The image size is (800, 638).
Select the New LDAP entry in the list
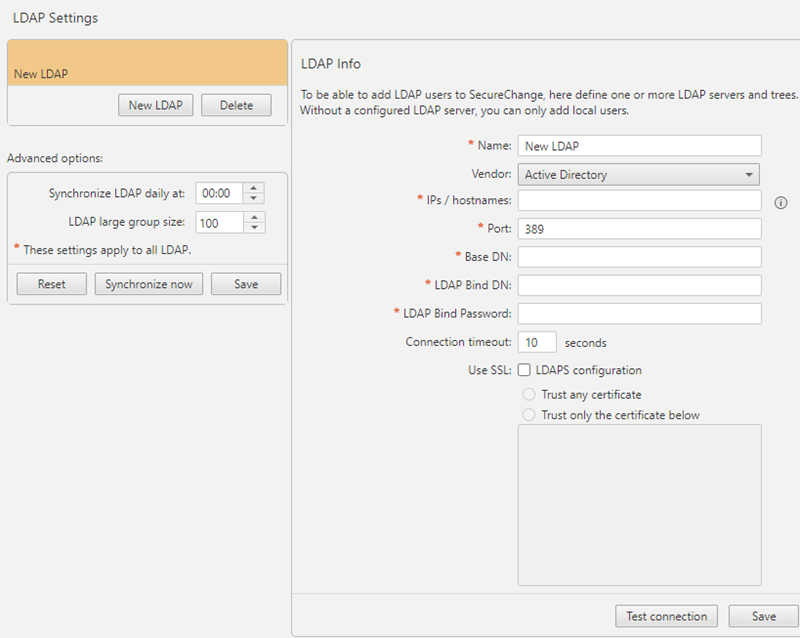click(148, 74)
